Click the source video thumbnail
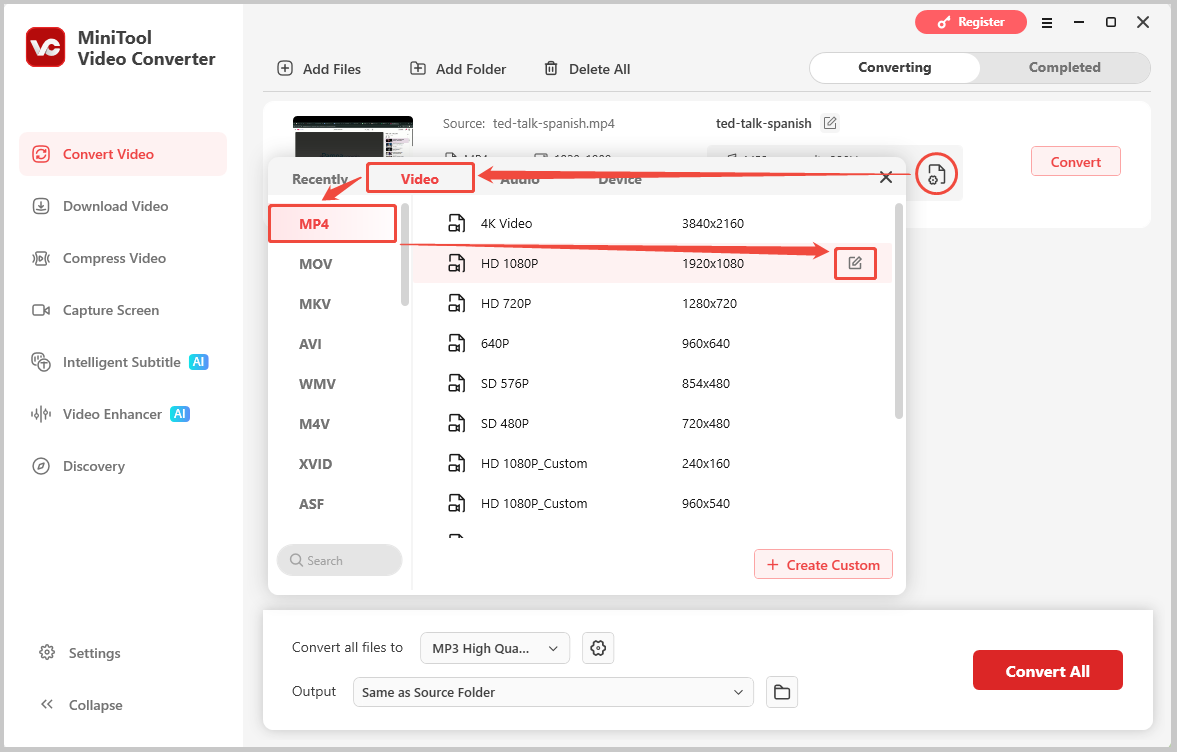Screen dimensions: 1177x752 [353, 136]
